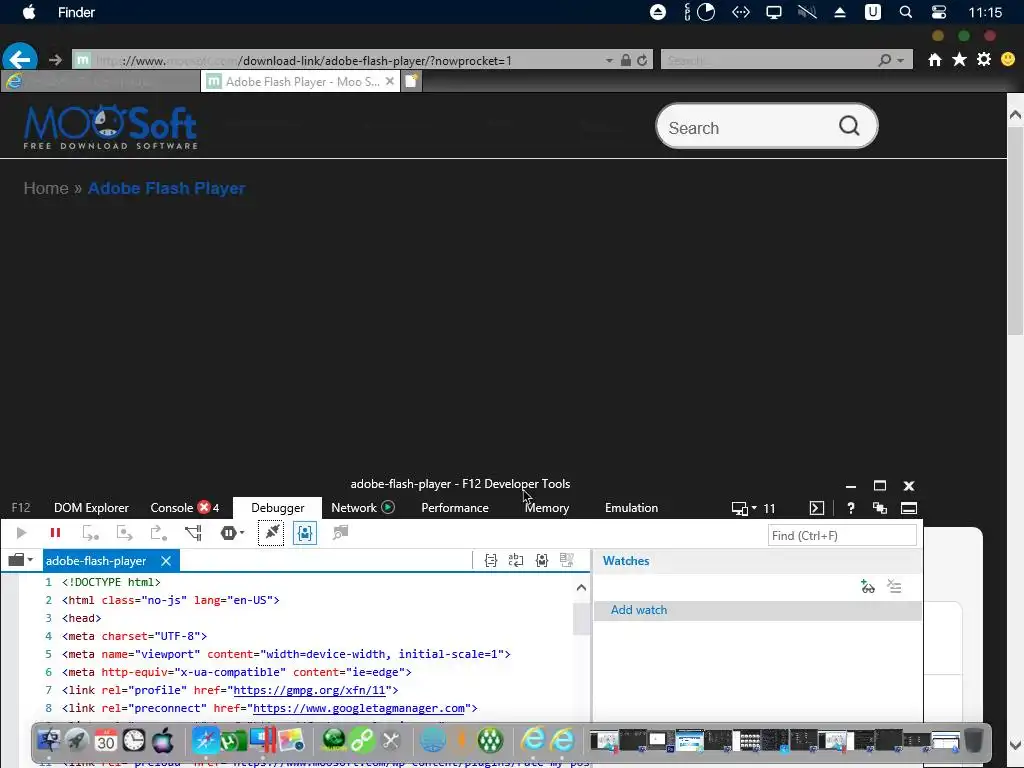Click the F12 label in Developer Tools
Screen dimensions: 1024x768
point(21,508)
